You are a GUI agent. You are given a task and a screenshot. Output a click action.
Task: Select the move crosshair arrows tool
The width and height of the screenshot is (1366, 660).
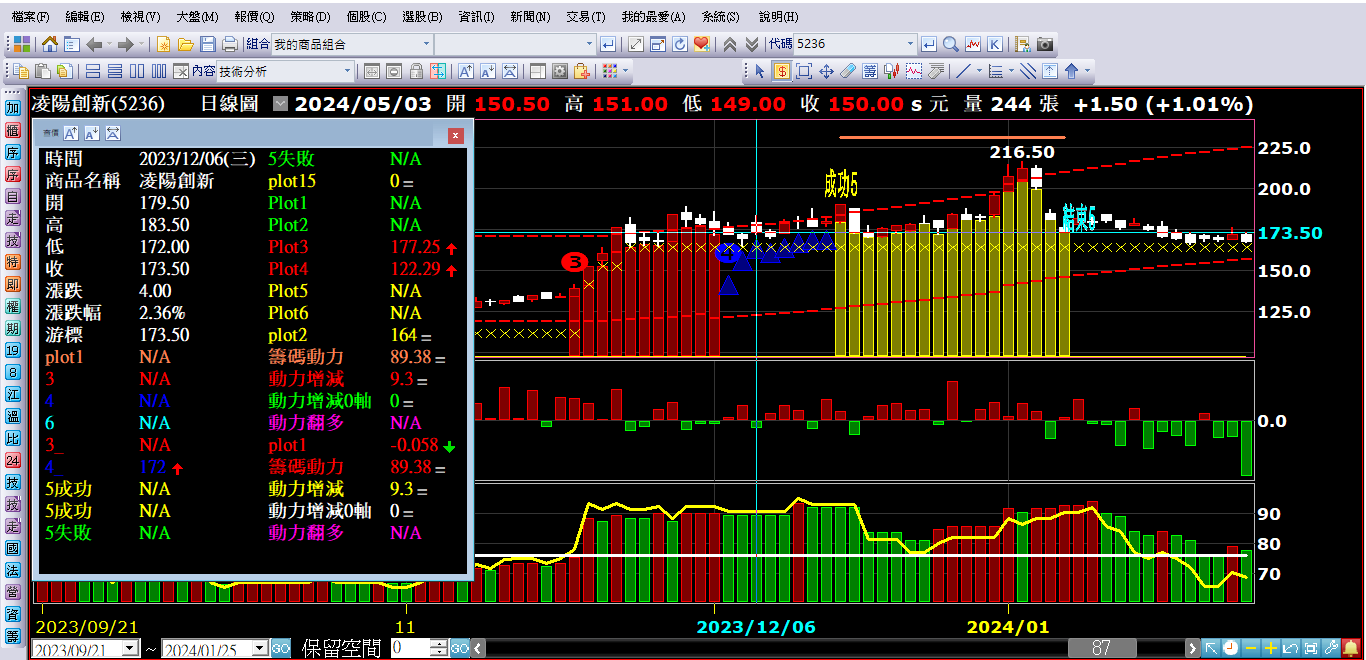826,71
